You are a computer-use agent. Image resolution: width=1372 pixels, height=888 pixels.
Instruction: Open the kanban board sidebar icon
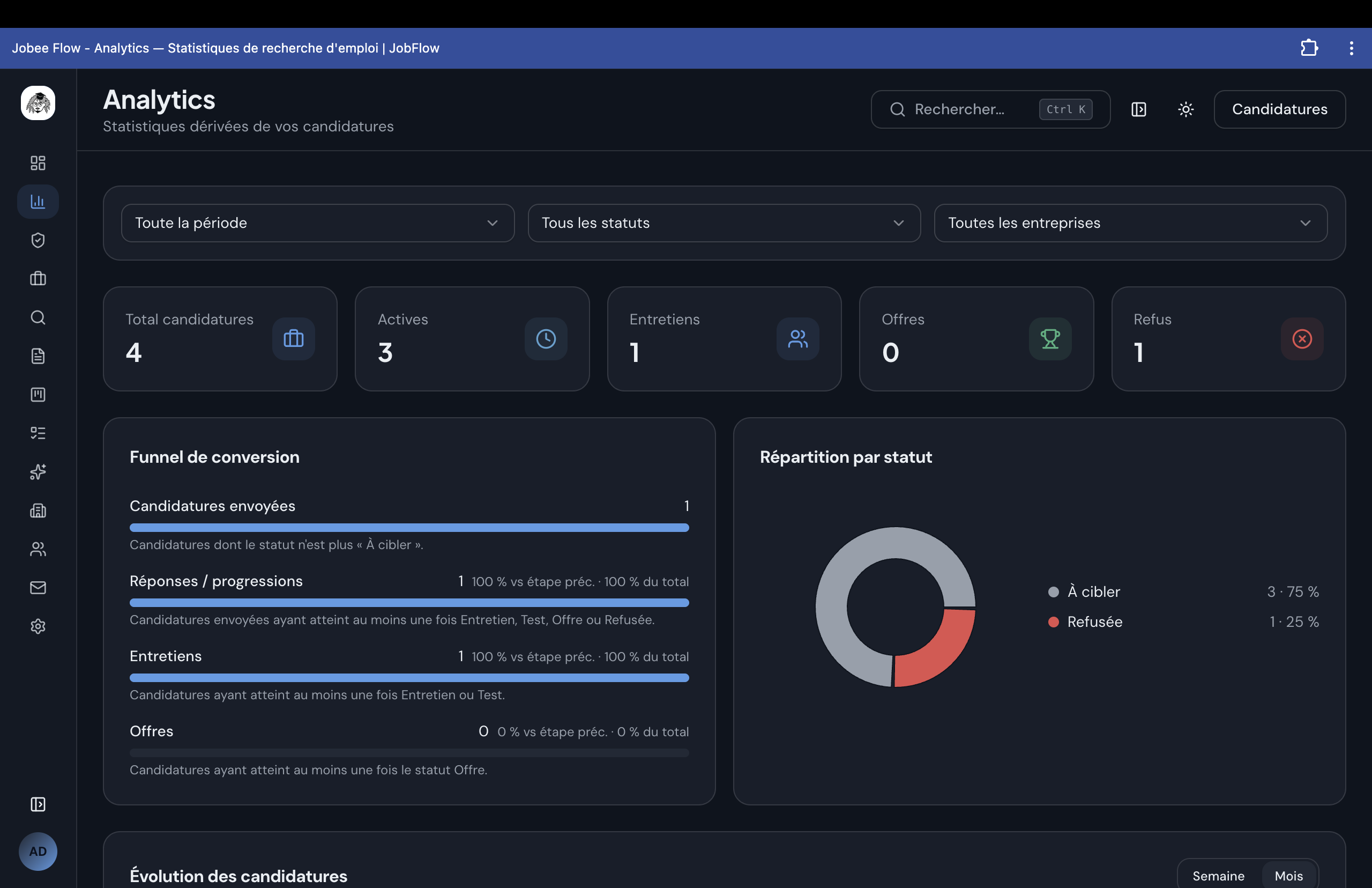[x=38, y=395]
